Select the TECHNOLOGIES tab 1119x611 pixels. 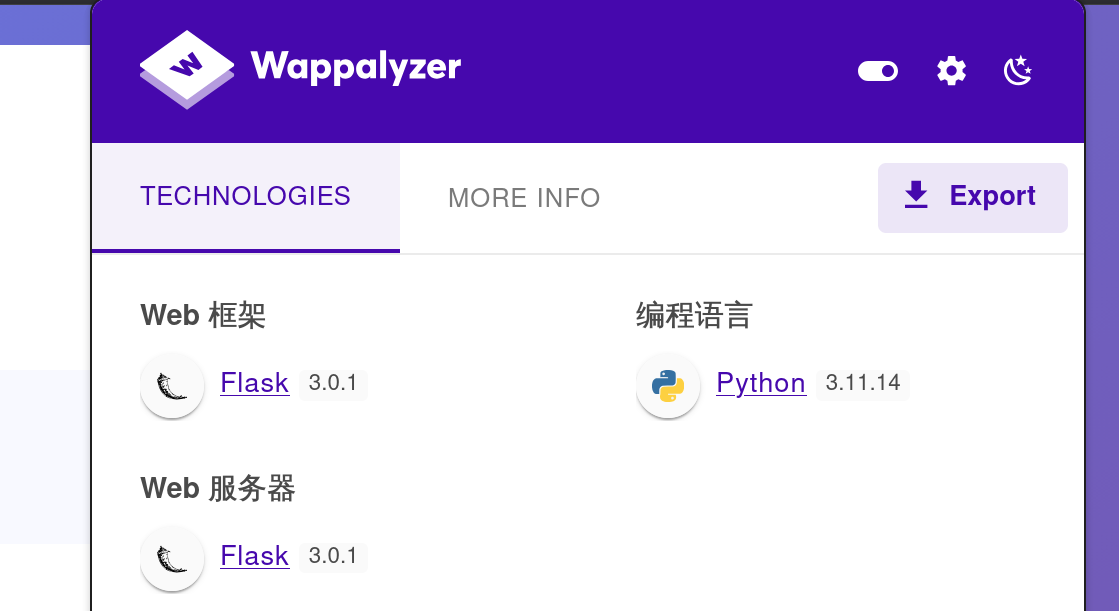pyautogui.click(x=245, y=196)
